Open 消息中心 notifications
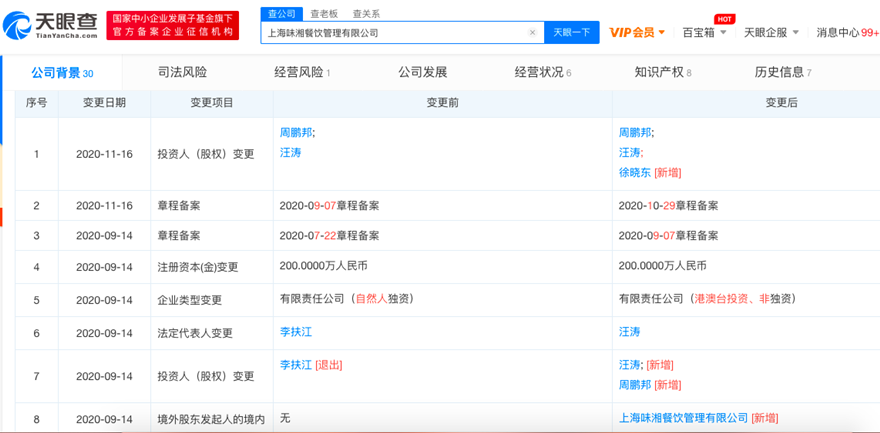The height and width of the screenshot is (433, 880). pos(845,33)
